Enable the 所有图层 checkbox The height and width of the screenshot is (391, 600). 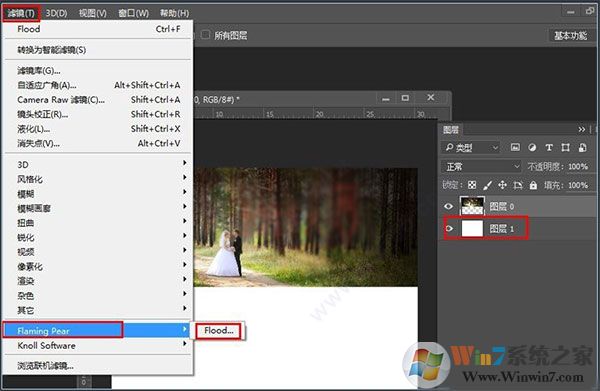tap(205, 35)
